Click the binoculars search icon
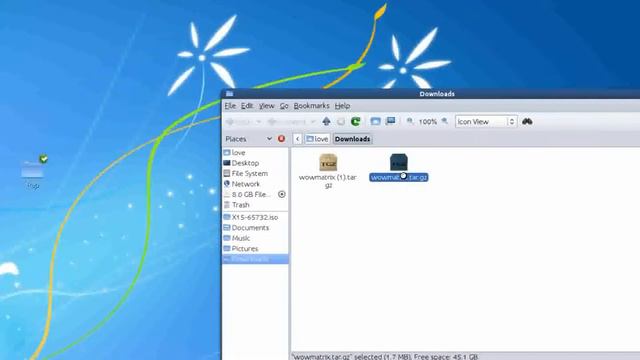Screen dimensions: 640x360 point(527,121)
